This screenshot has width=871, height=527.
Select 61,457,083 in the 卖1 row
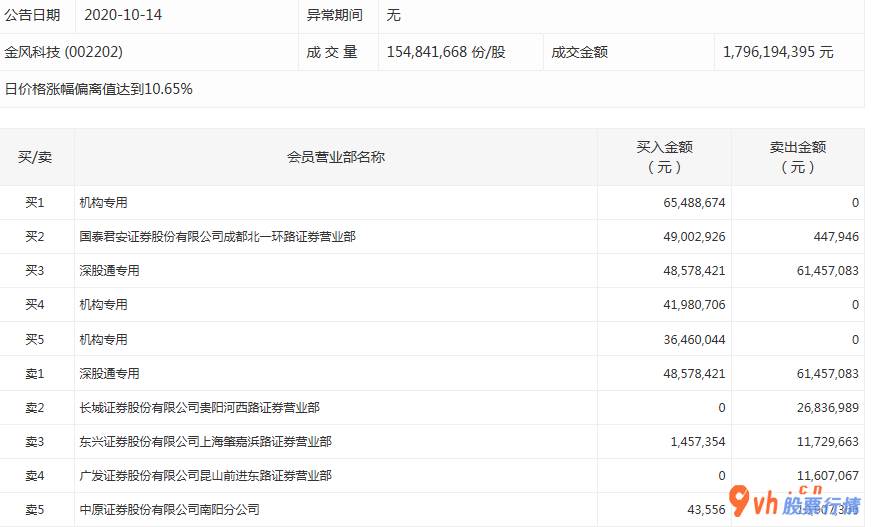[x=828, y=374]
